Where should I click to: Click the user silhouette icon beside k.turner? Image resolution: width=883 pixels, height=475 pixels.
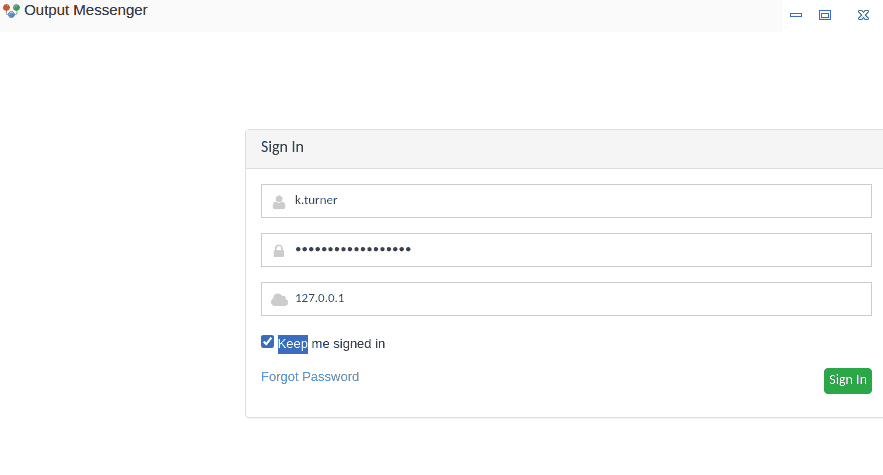click(x=279, y=201)
